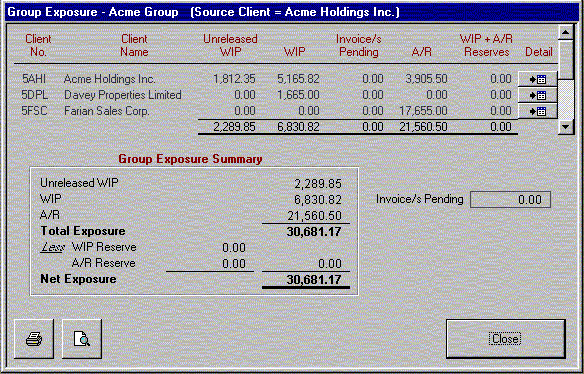Click the summary A/R amount 21,560.50
This screenshot has width=584, height=374.
(x=314, y=216)
